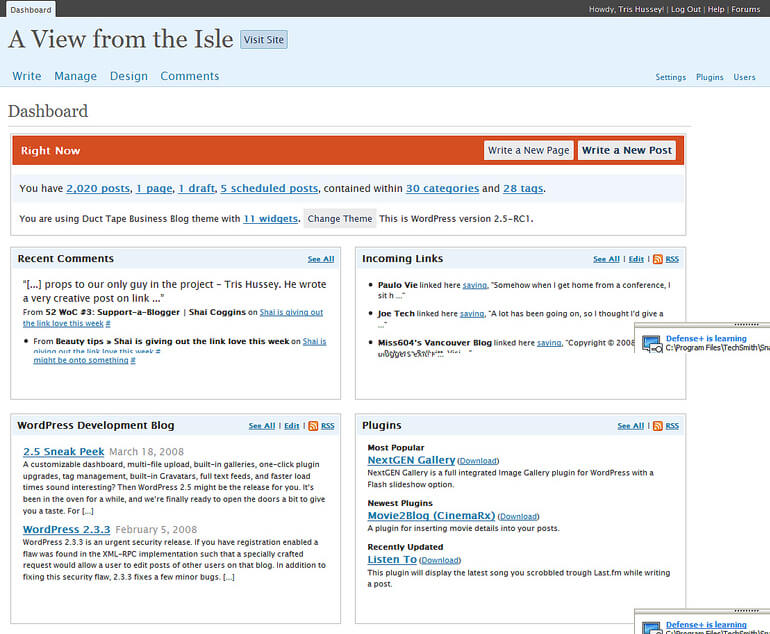Image resolution: width=770 pixels, height=634 pixels.
Task: Click Edit in WordPress Development Blog
Action: coord(292,426)
